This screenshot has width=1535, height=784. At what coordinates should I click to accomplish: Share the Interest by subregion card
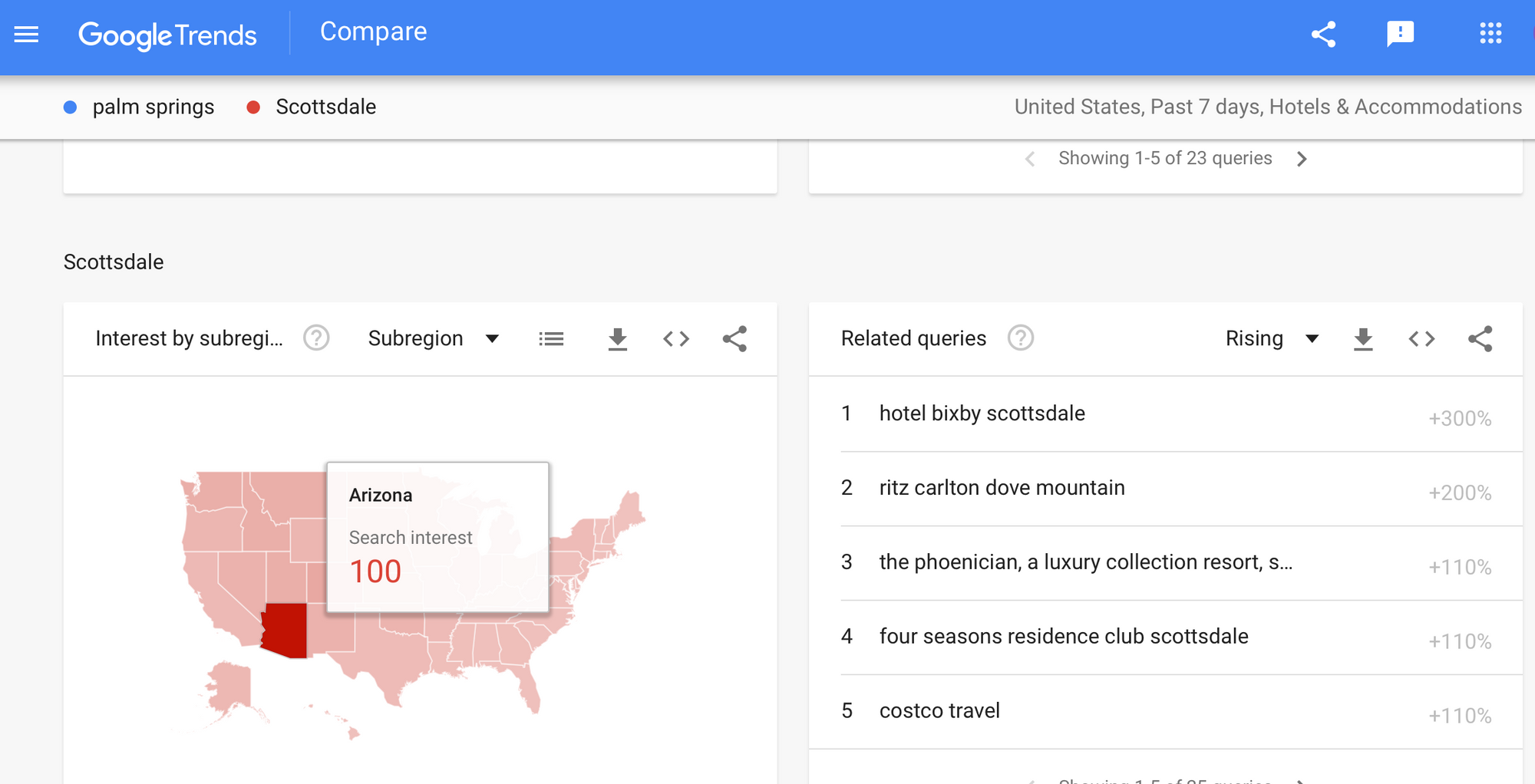734,338
